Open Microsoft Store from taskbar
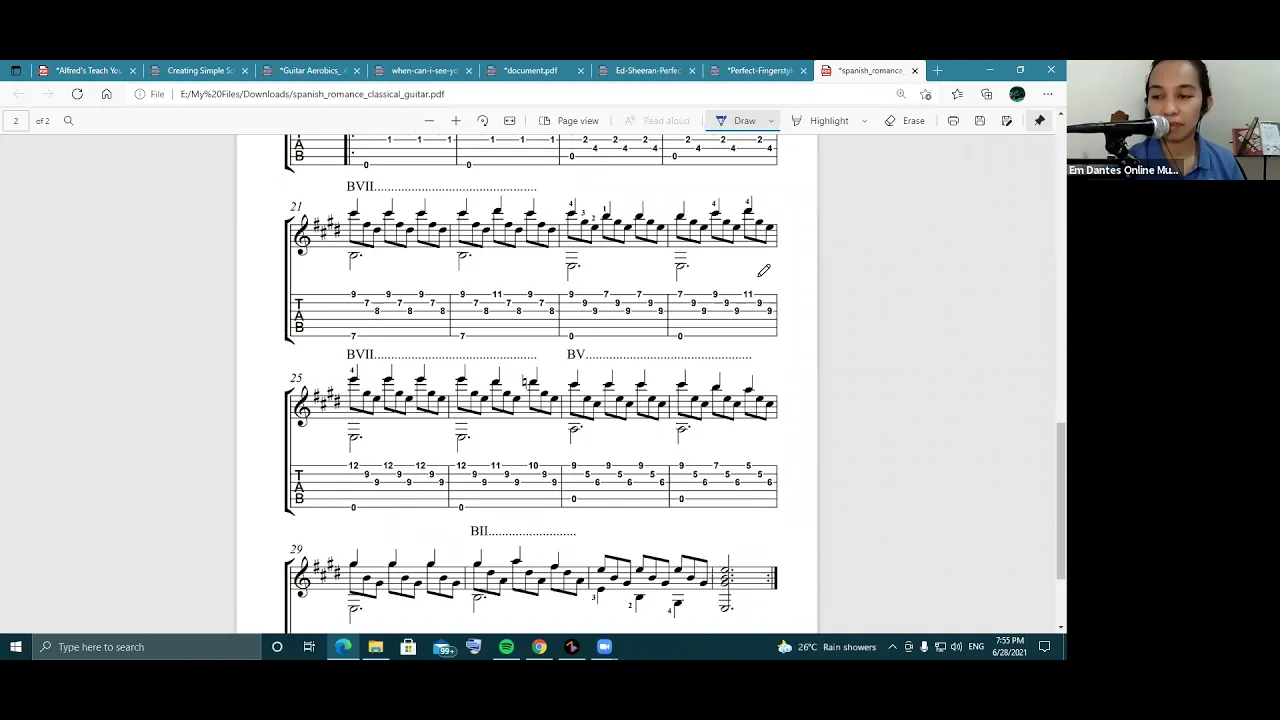The height and width of the screenshot is (720, 1280). point(408,647)
